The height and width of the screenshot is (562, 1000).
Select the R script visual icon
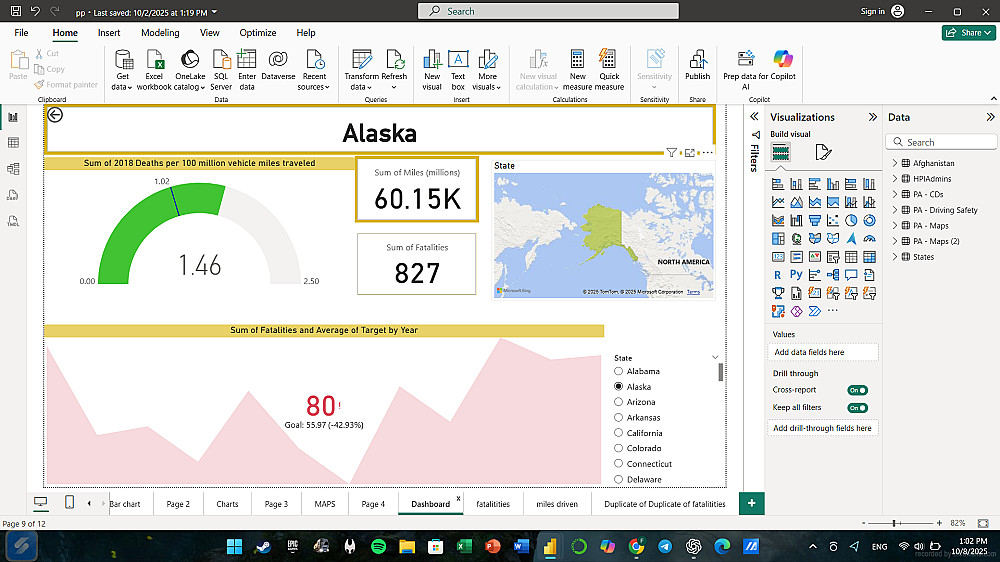777,275
